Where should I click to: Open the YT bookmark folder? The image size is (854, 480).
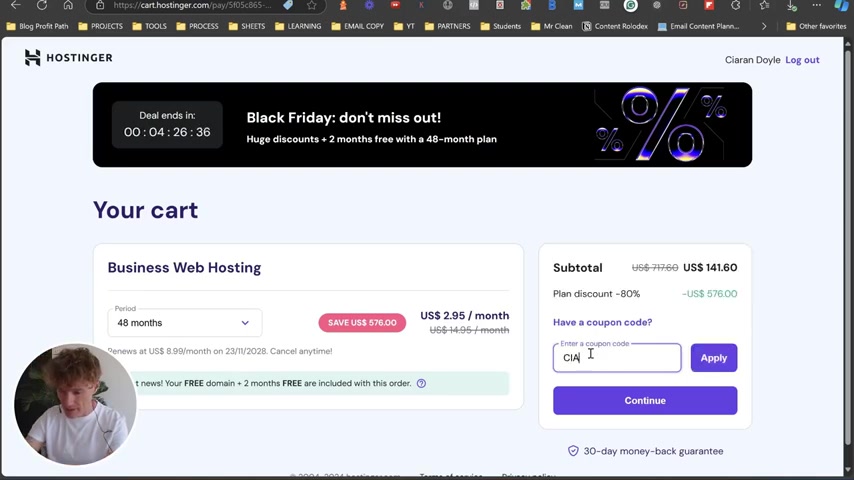coord(404,26)
